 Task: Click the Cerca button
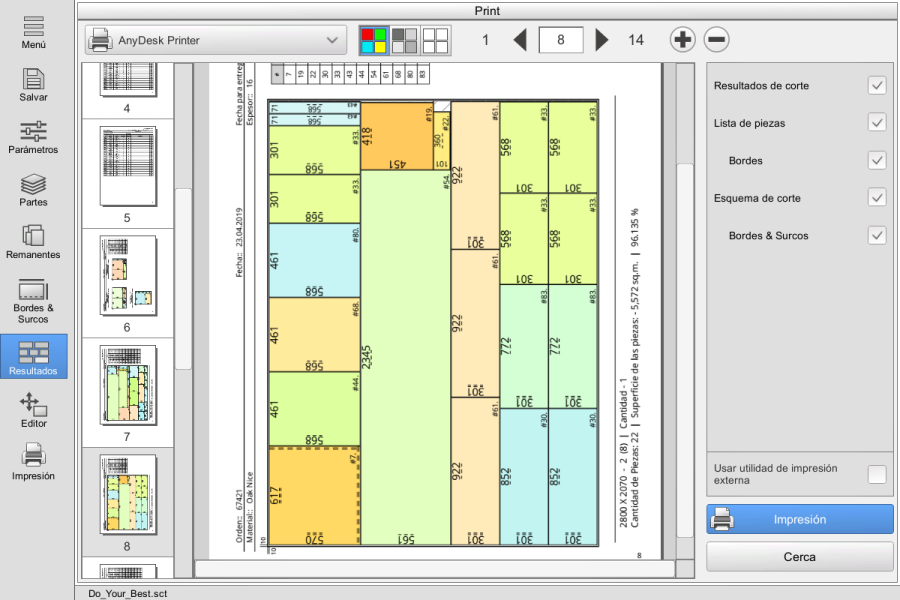[x=800, y=556]
